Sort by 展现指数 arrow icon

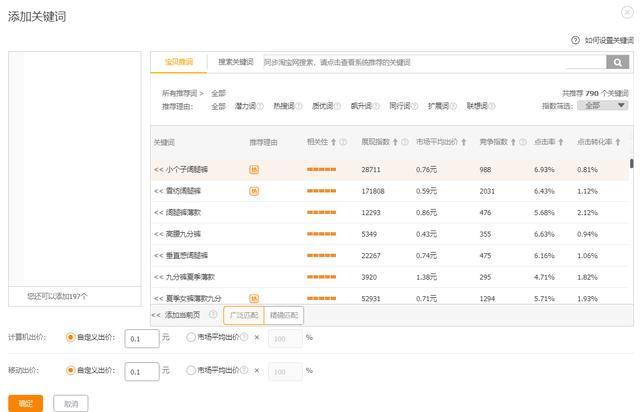(x=395, y=142)
